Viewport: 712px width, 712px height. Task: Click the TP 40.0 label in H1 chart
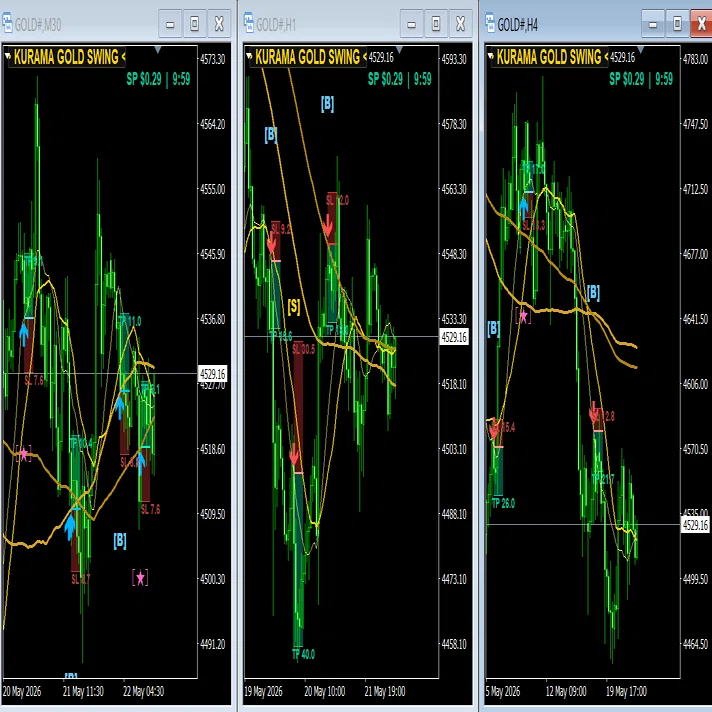pos(303,654)
